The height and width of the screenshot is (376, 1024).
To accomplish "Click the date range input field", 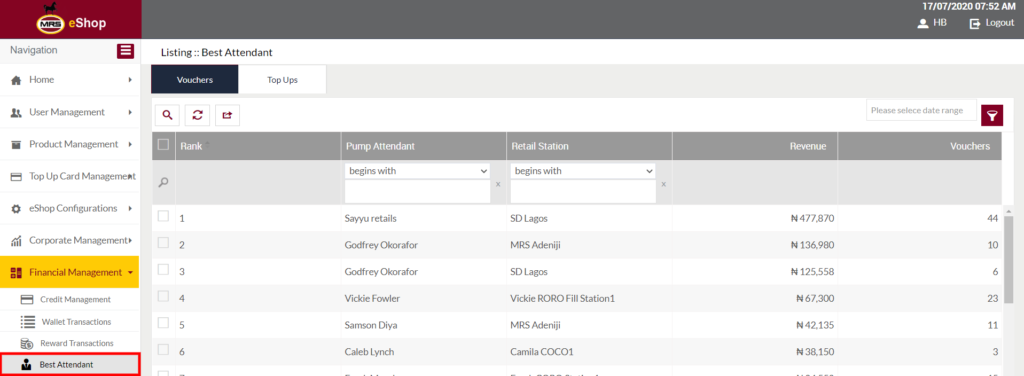I will click(x=921, y=110).
